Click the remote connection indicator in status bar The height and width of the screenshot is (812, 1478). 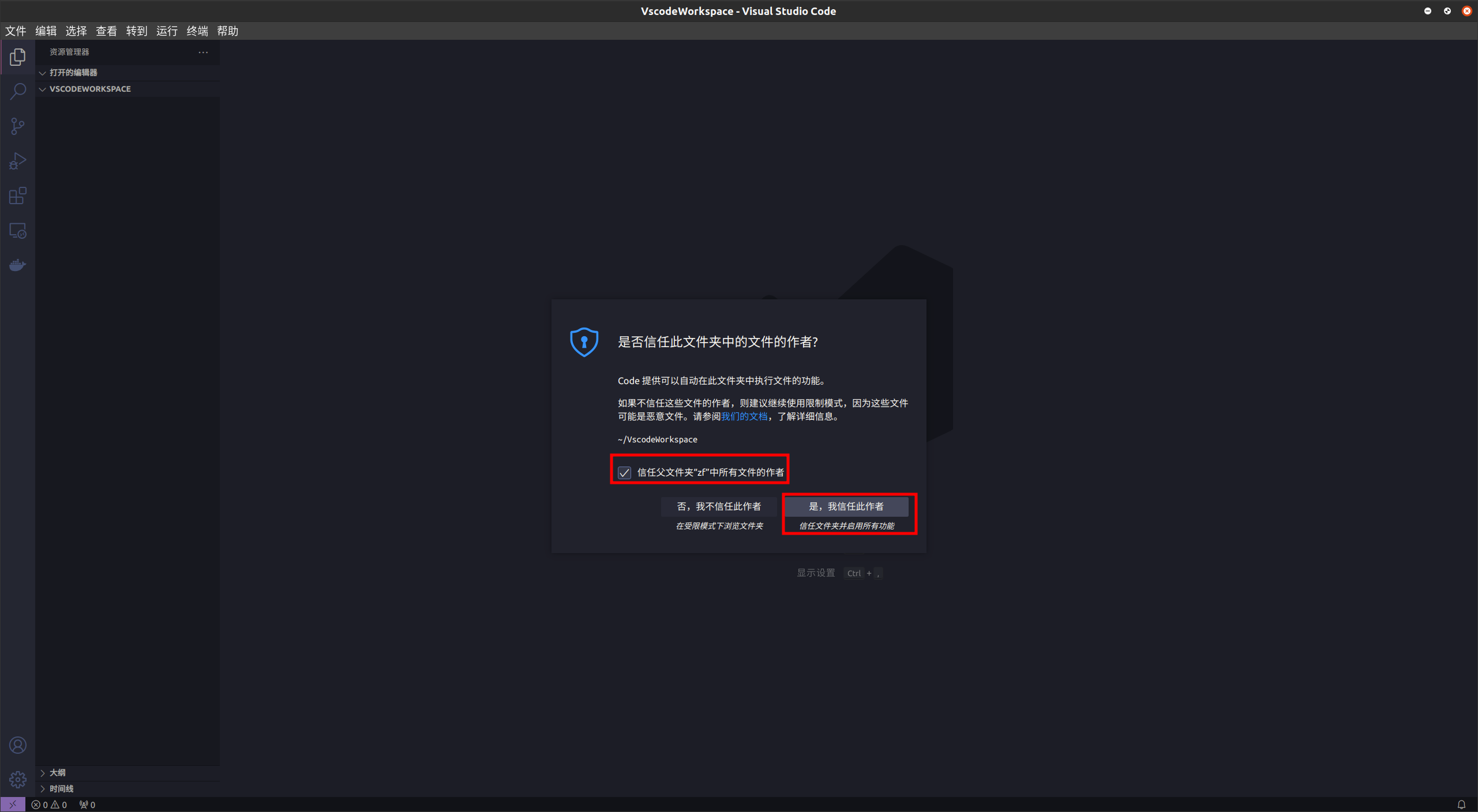(13, 804)
